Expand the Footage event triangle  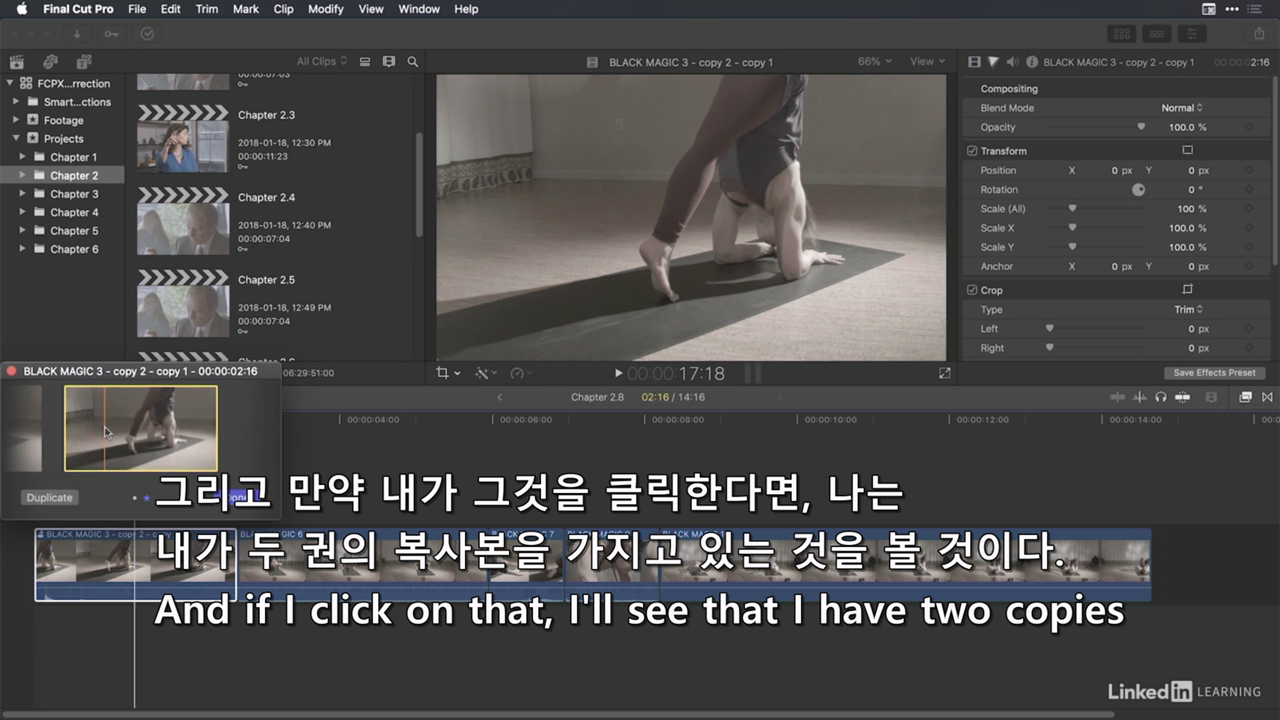tap(17, 120)
